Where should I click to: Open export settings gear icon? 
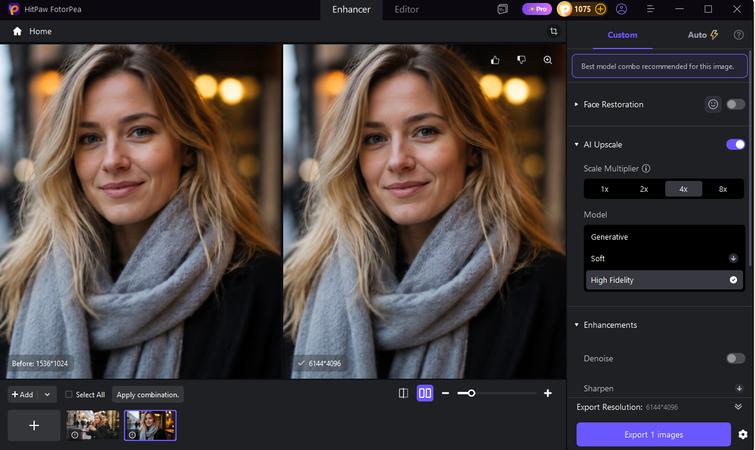tap(743, 434)
